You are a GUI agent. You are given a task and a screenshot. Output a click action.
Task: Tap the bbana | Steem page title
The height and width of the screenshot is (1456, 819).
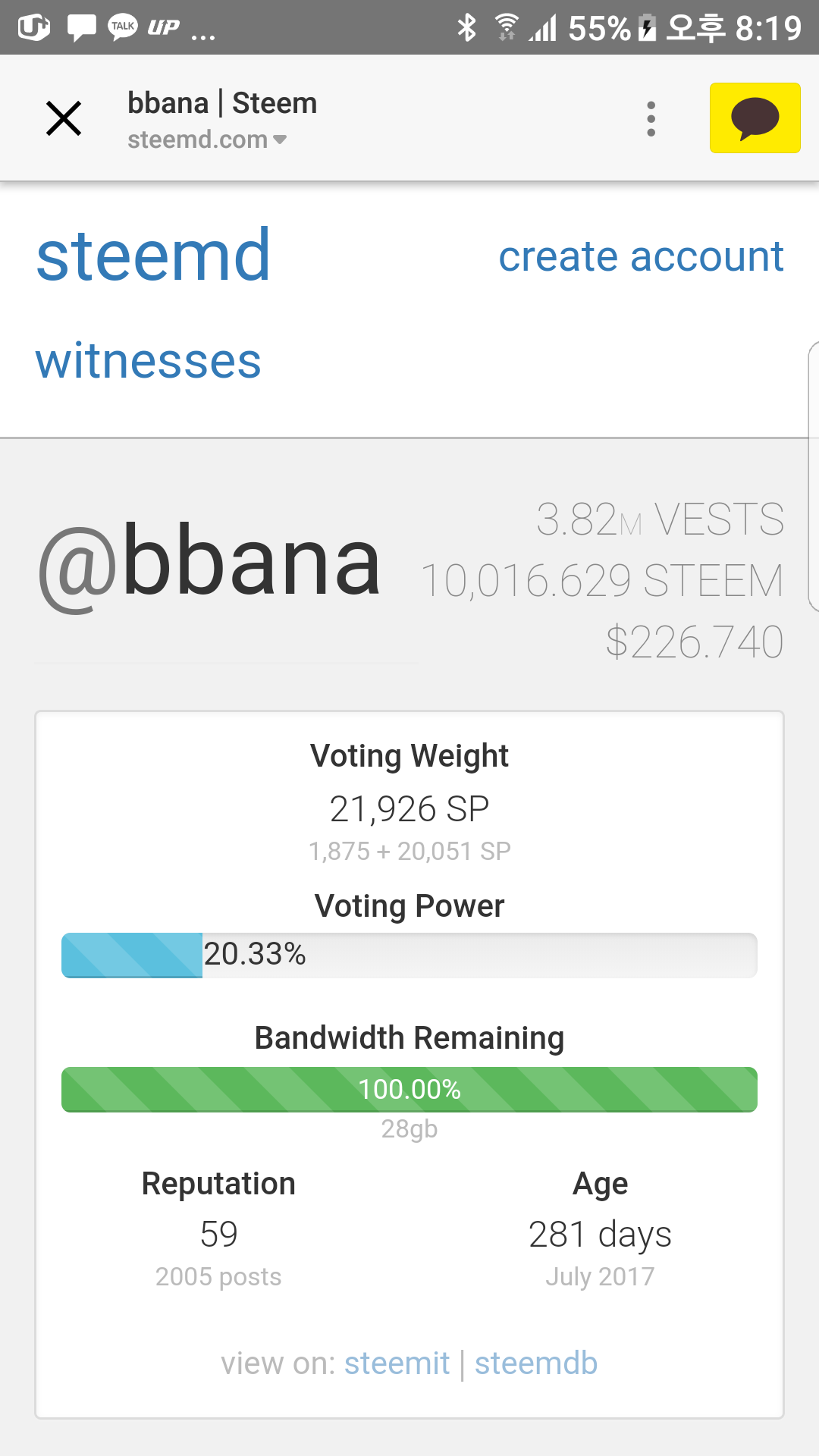222,103
